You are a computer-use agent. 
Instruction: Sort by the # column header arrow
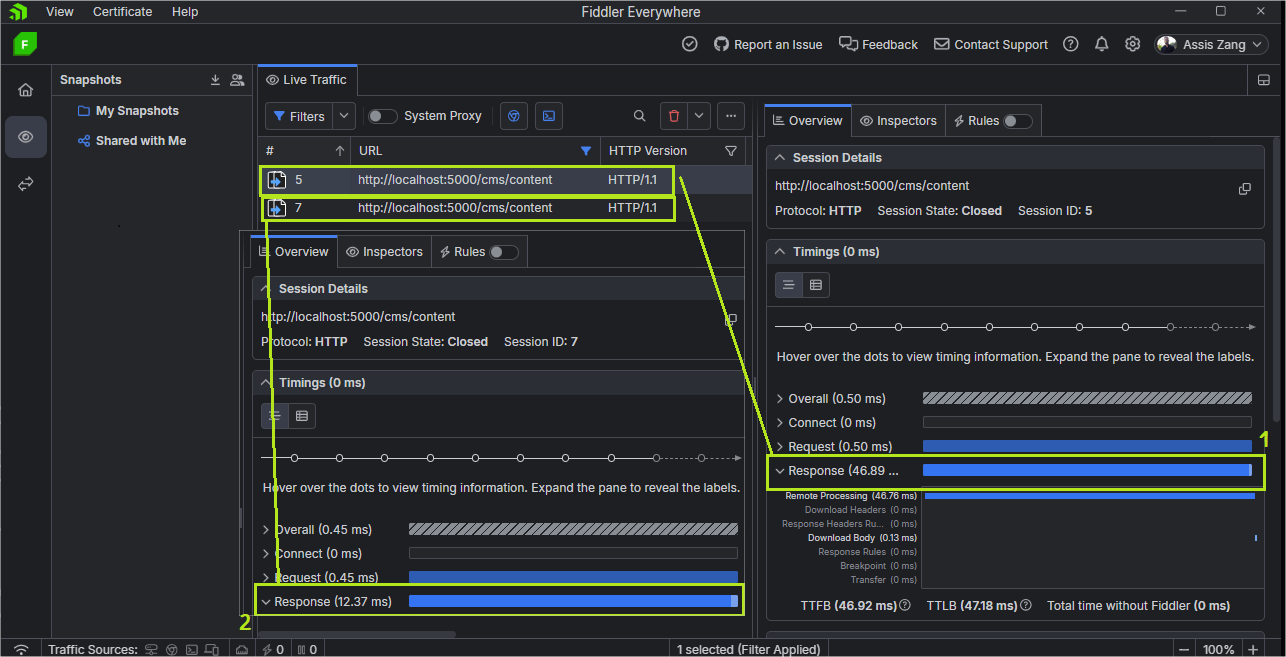click(x=340, y=151)
